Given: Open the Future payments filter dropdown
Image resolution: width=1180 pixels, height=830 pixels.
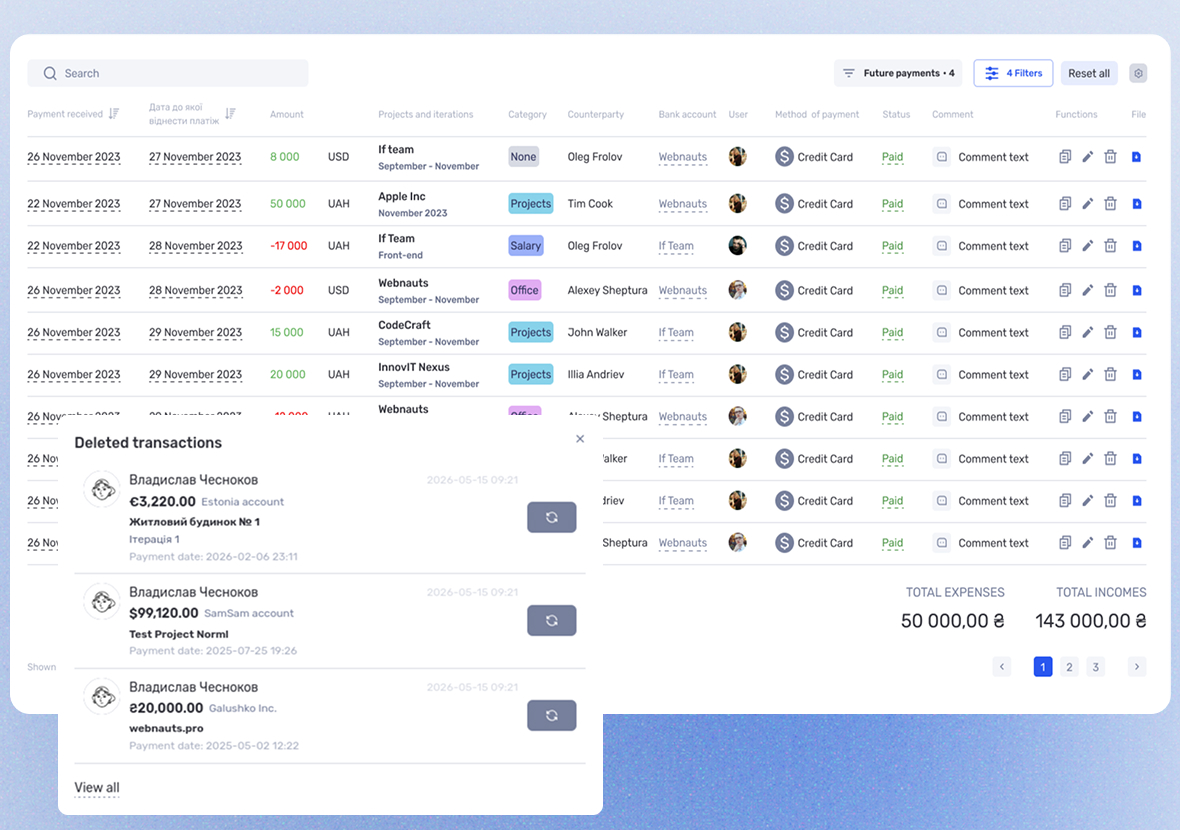Looking at the screenshot, I should point(900,73).
